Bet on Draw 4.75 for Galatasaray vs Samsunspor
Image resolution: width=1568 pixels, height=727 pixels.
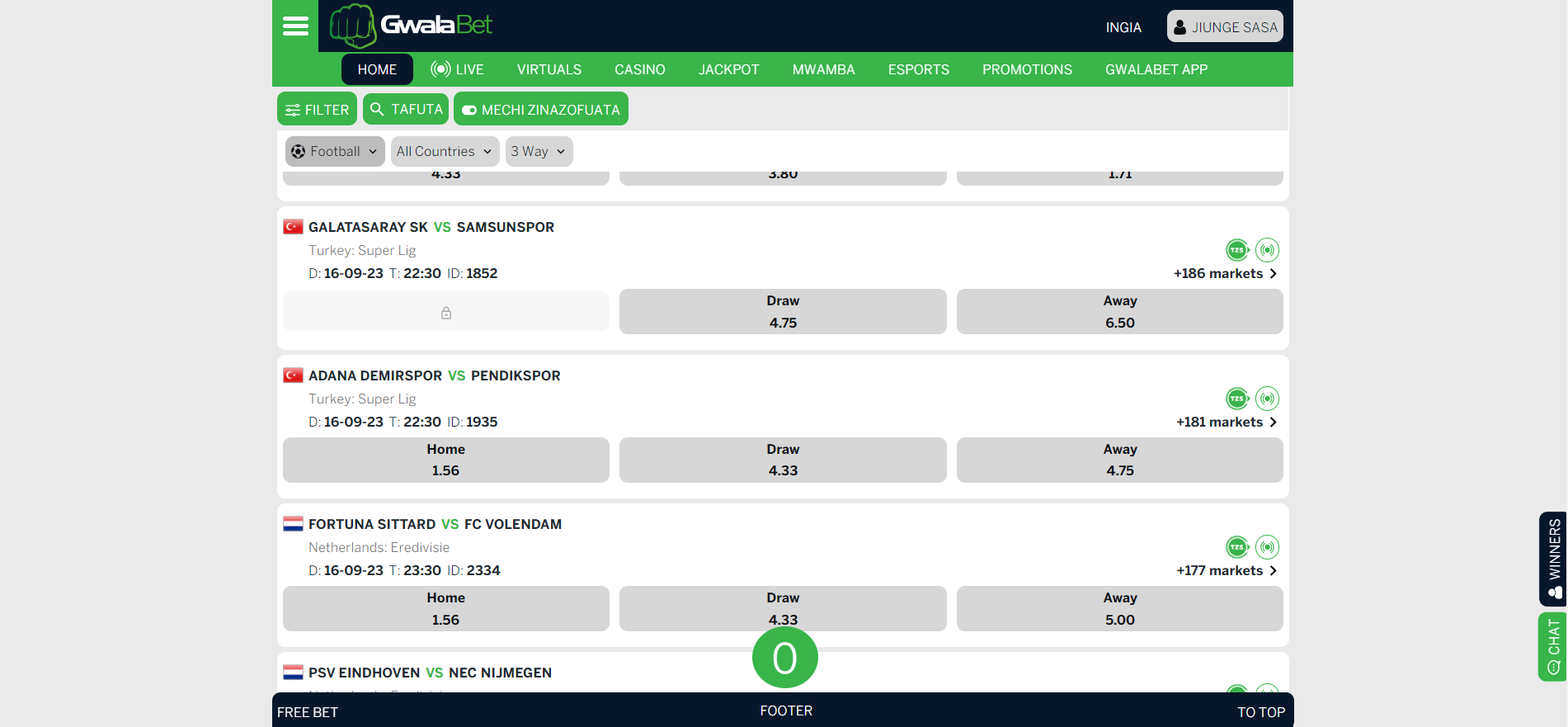[783, 312]
